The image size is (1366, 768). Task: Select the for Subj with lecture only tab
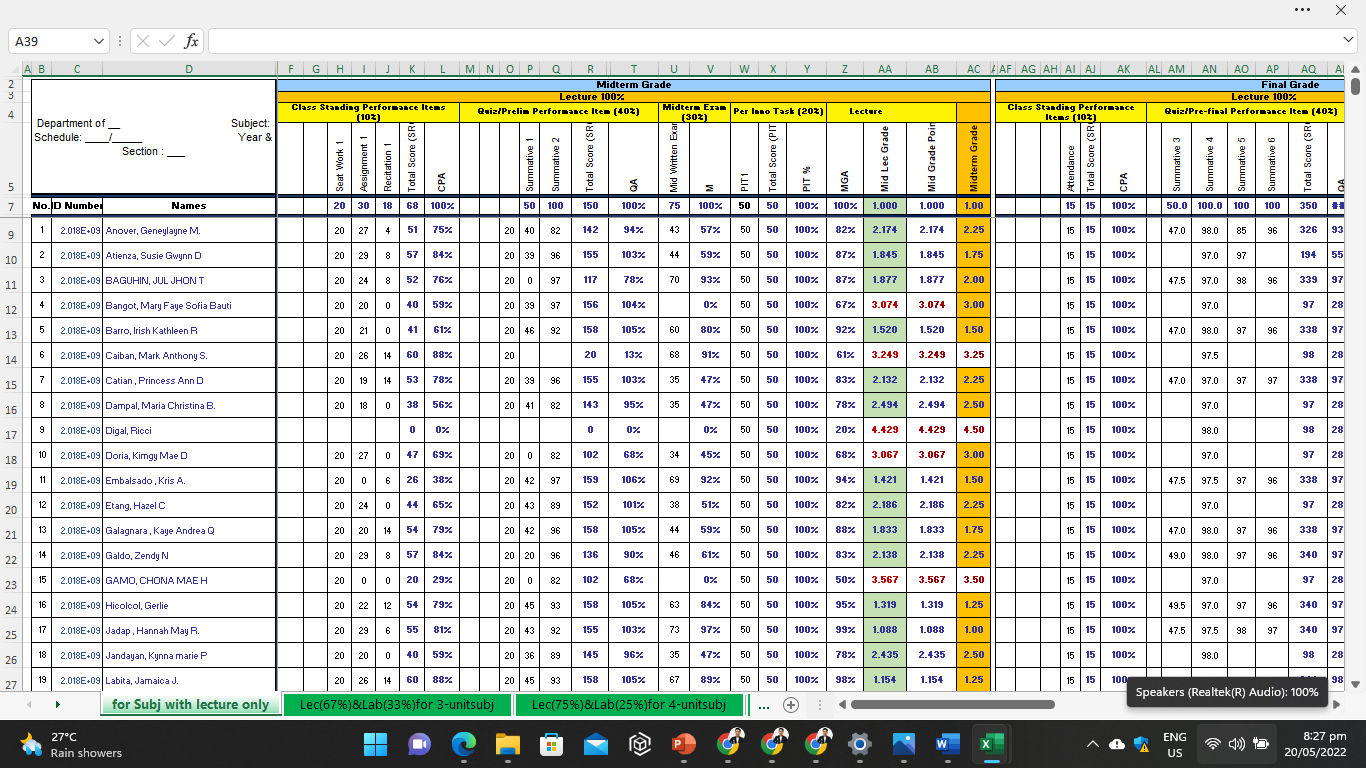coord(190,705)
